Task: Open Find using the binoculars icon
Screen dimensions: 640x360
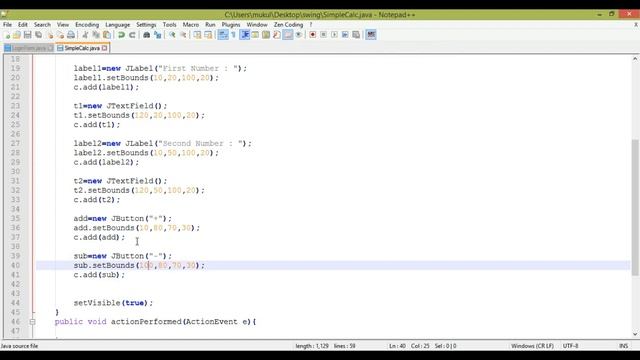Action: coord(147,35)
